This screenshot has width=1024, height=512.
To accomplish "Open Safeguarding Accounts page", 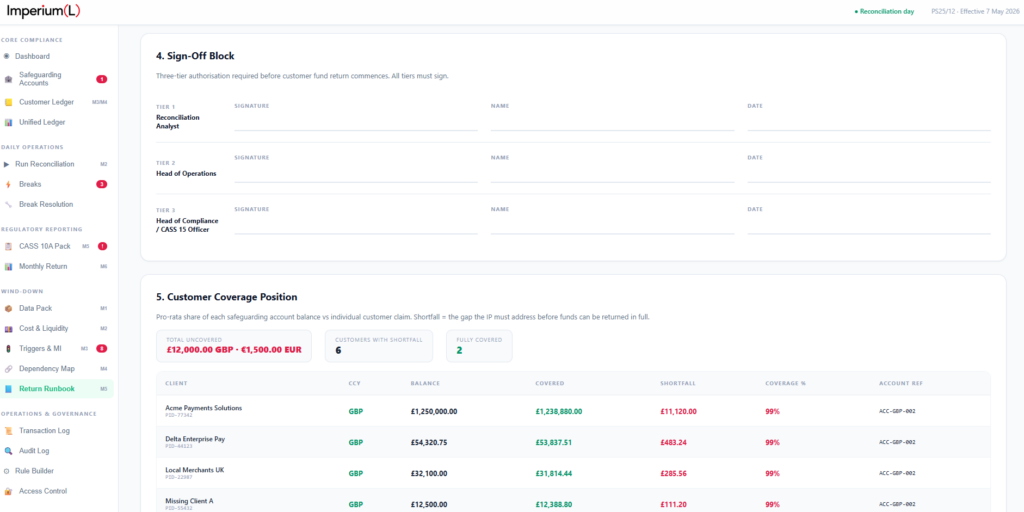I will (x=40, y=79).
